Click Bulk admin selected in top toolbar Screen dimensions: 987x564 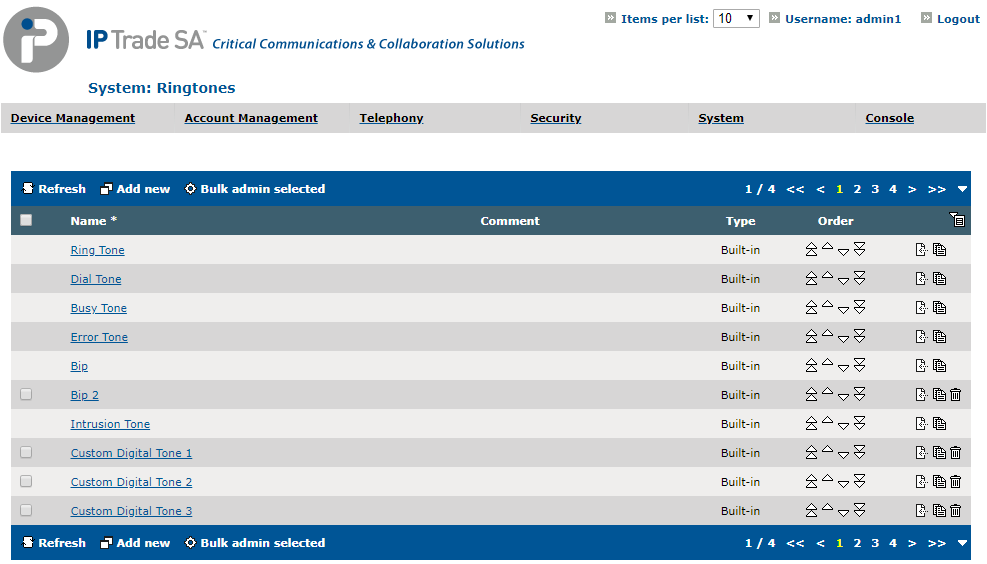pos(255,189)
